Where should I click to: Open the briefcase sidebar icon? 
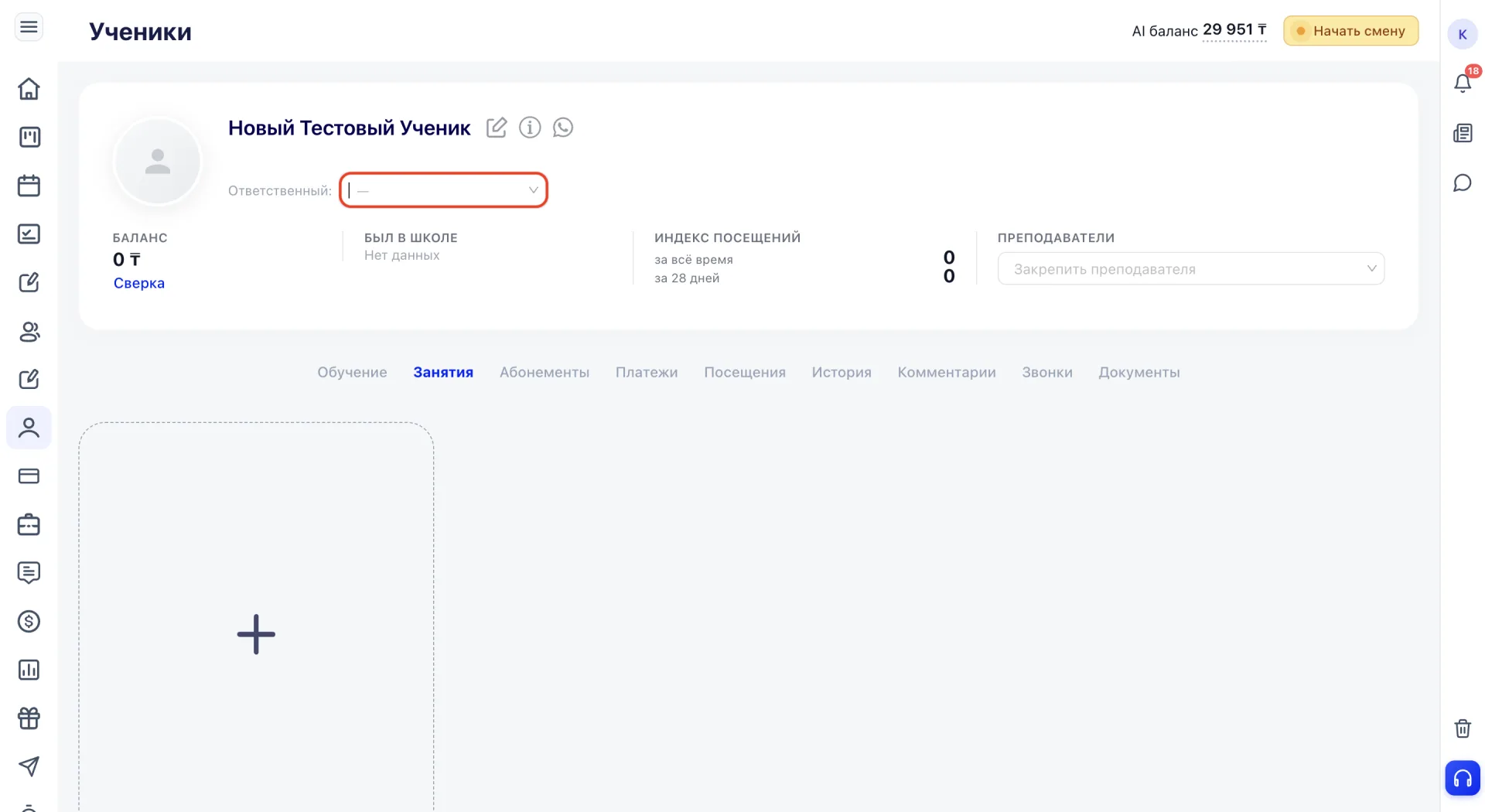[29, 524]
